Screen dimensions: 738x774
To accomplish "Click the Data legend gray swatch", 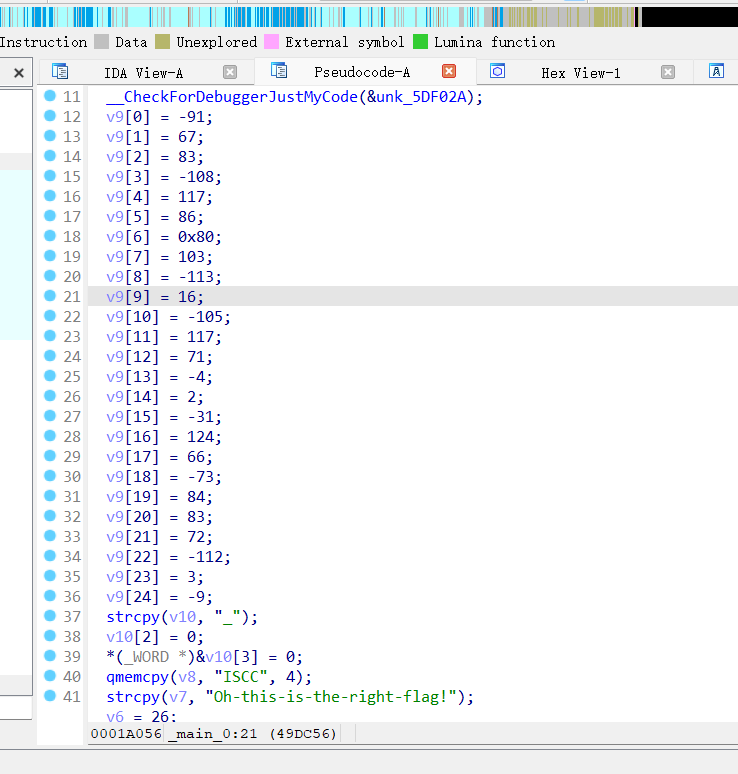I will point(102,42).
